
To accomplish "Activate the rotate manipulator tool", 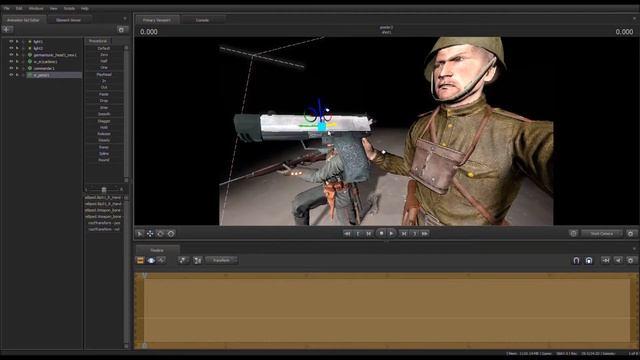I will [x=160, y=234].
